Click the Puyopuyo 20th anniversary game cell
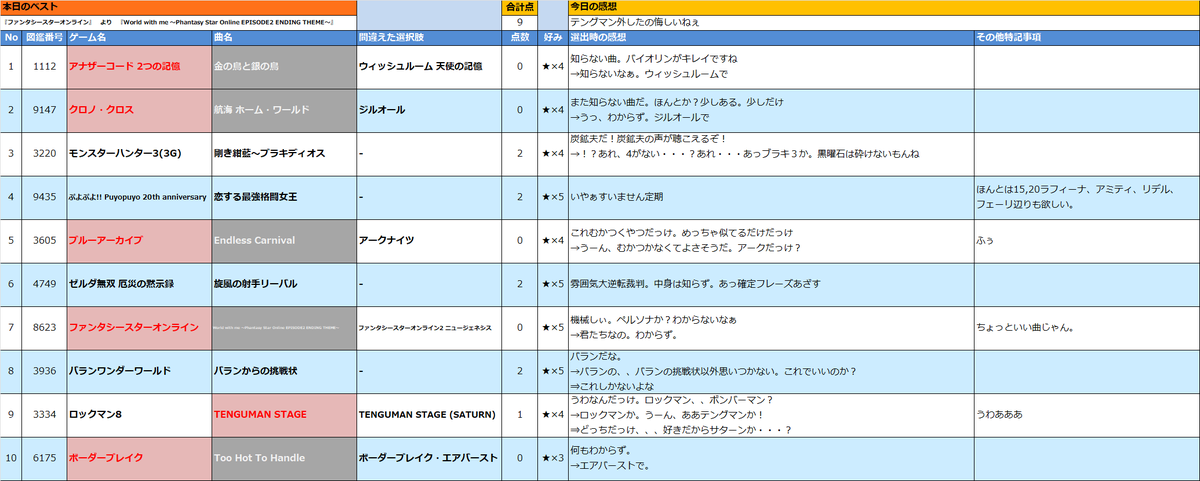 [138, 197]
